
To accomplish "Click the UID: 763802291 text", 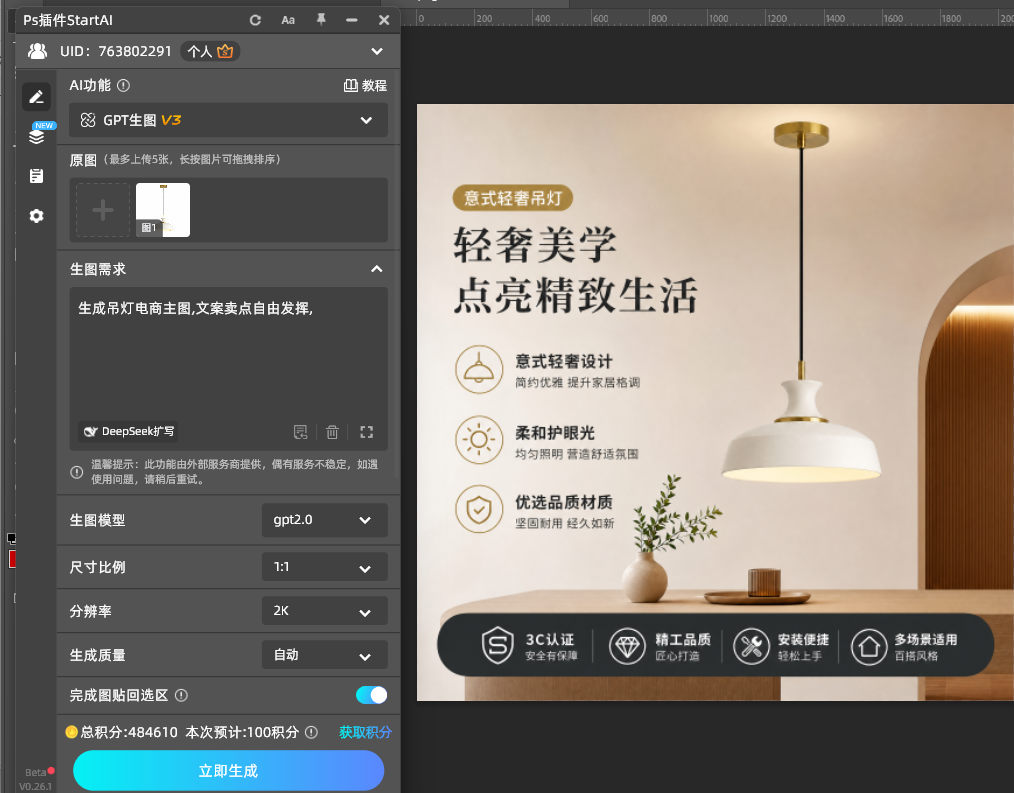I will click(116, 51).
